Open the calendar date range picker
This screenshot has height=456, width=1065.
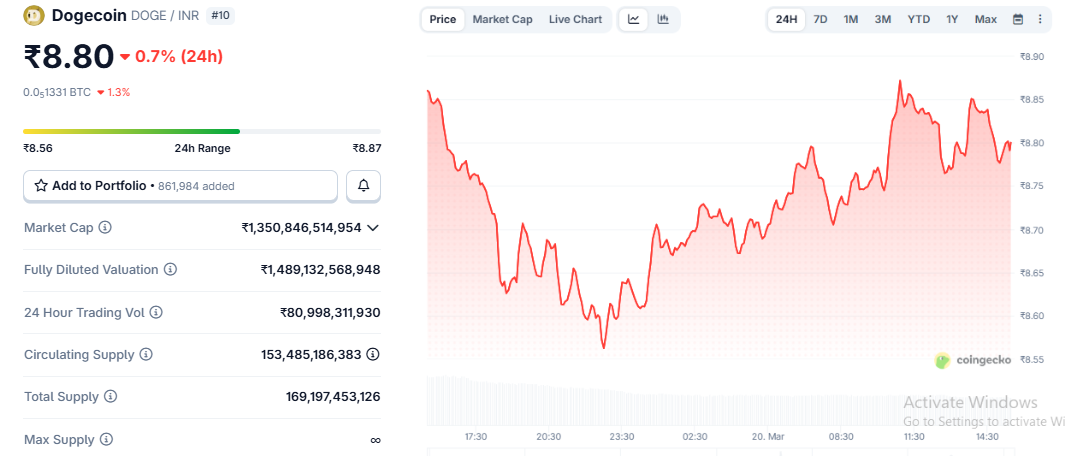[x=1017, y=19]
